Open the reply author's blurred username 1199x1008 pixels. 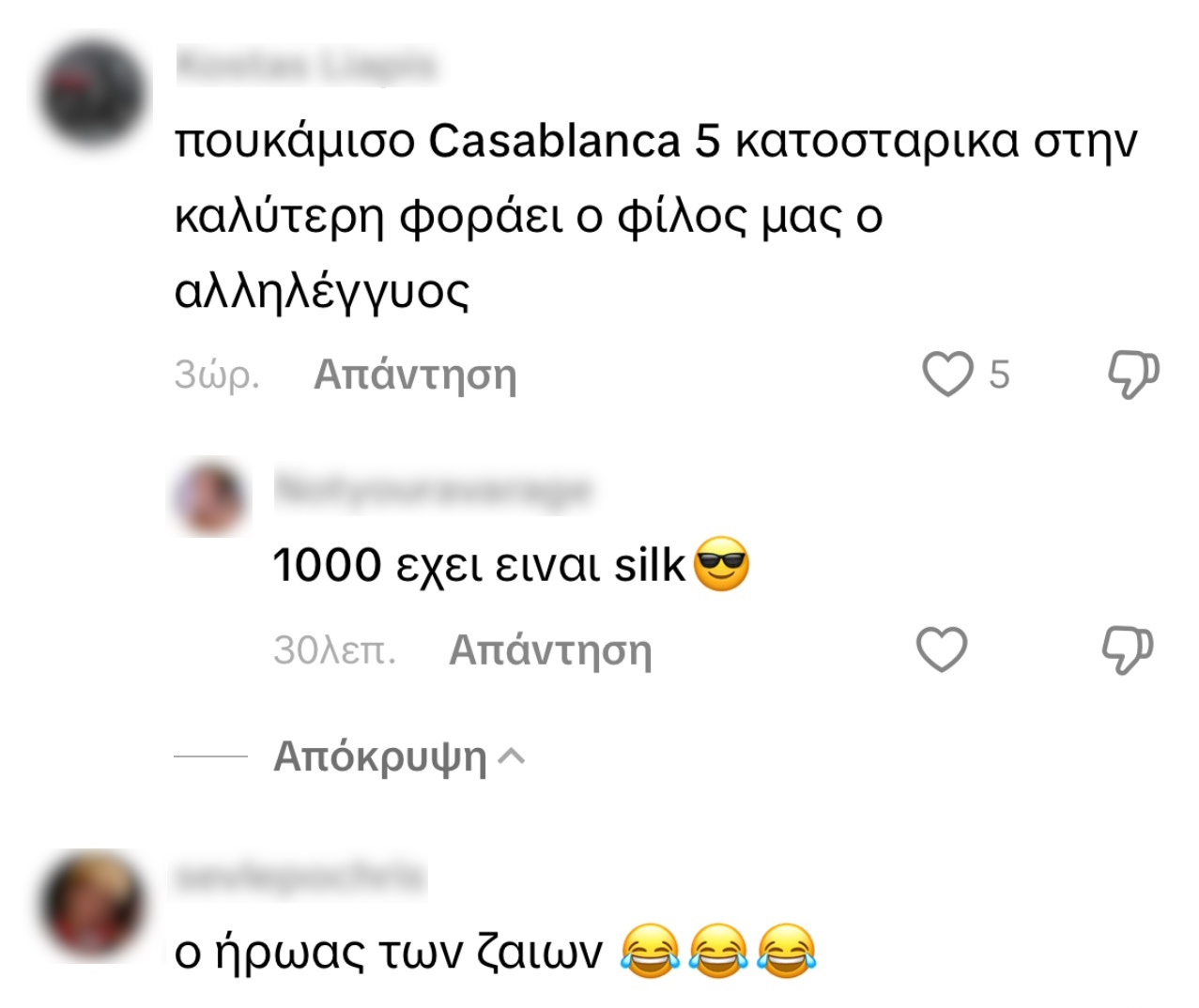[433, 490]
